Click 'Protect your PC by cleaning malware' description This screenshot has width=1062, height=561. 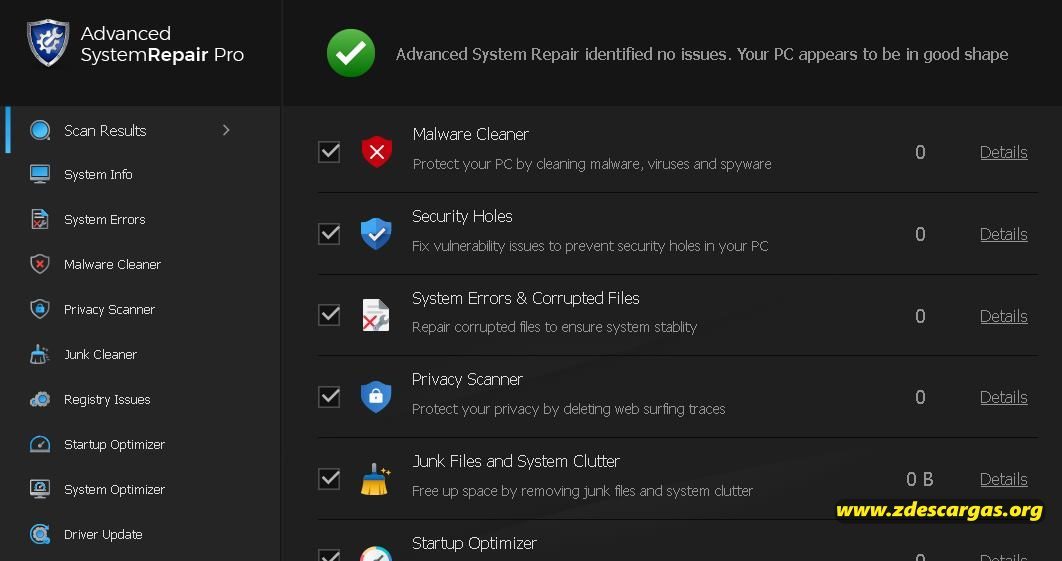592,164
